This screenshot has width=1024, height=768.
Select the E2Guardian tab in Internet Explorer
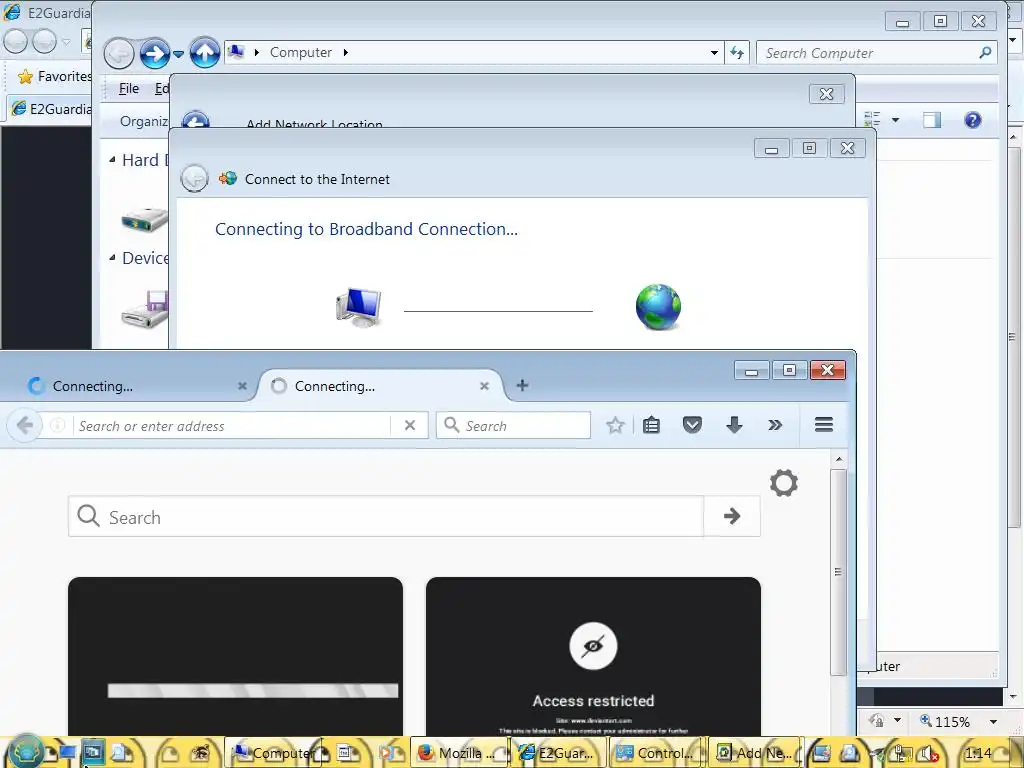click(51, 108)
